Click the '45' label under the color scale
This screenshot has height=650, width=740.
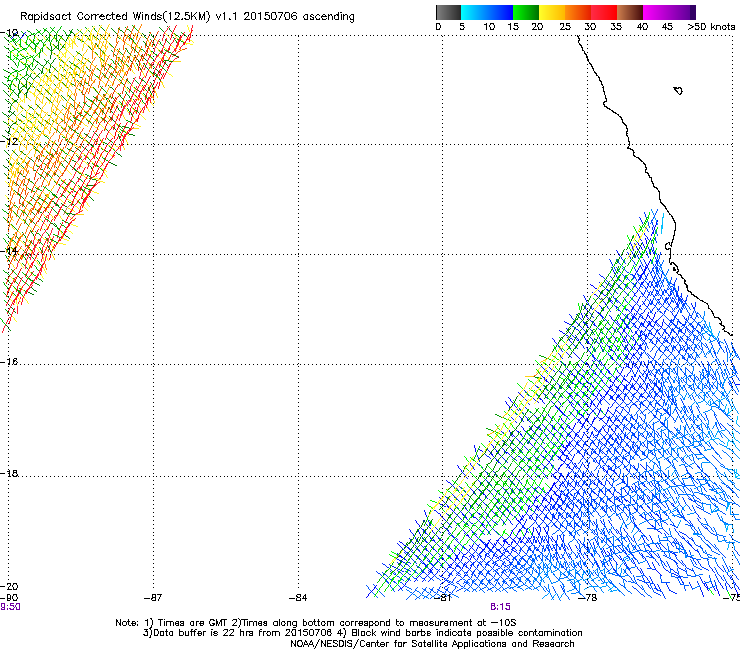(x=667, y=27)
